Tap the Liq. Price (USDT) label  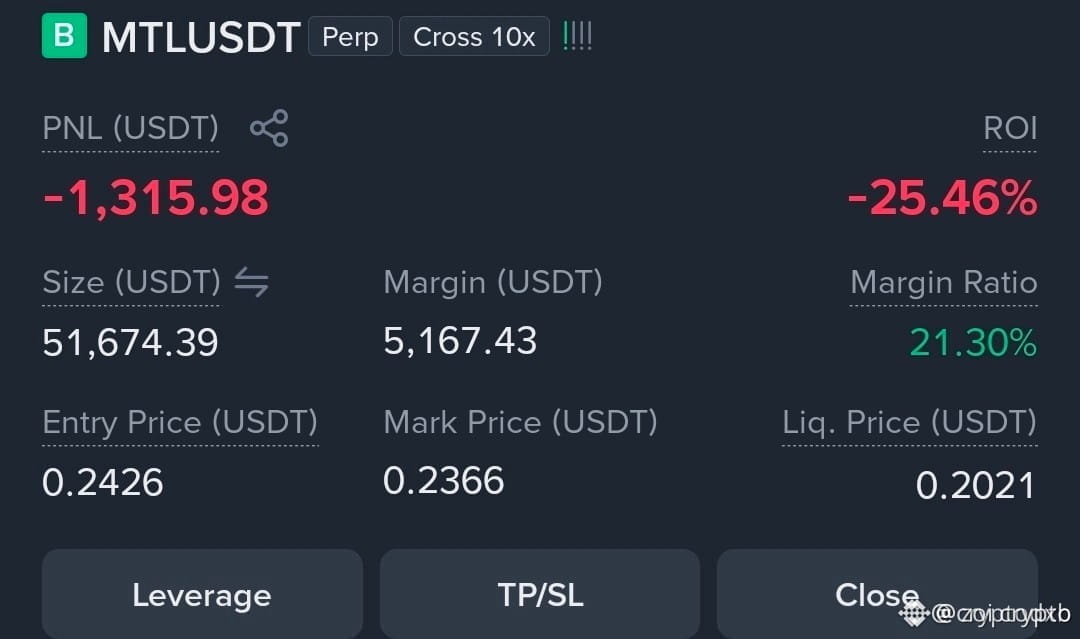coord(909,422)
